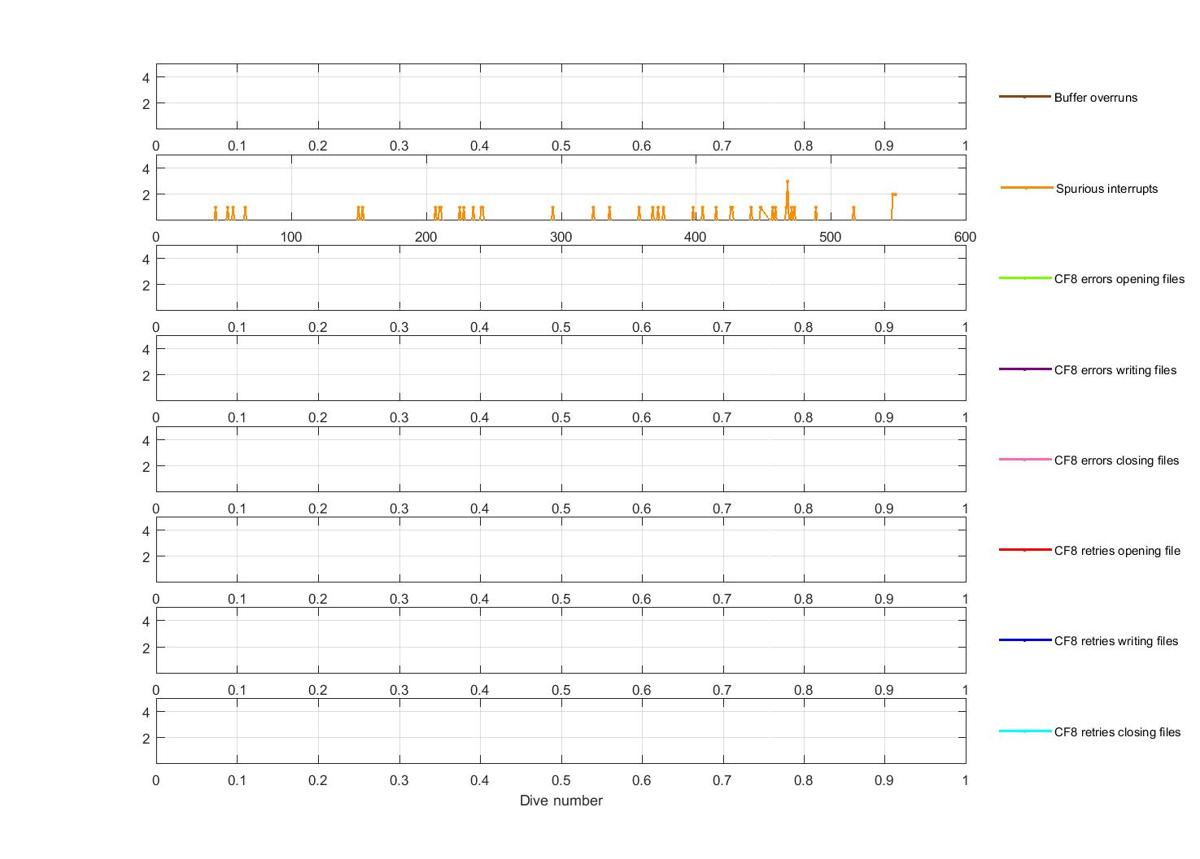Image resolution: width=1200 pixels, height=859 pixels.
Task: Click the "CF8 retries opening file" legend label
Action: click(x=1117, y=551)
